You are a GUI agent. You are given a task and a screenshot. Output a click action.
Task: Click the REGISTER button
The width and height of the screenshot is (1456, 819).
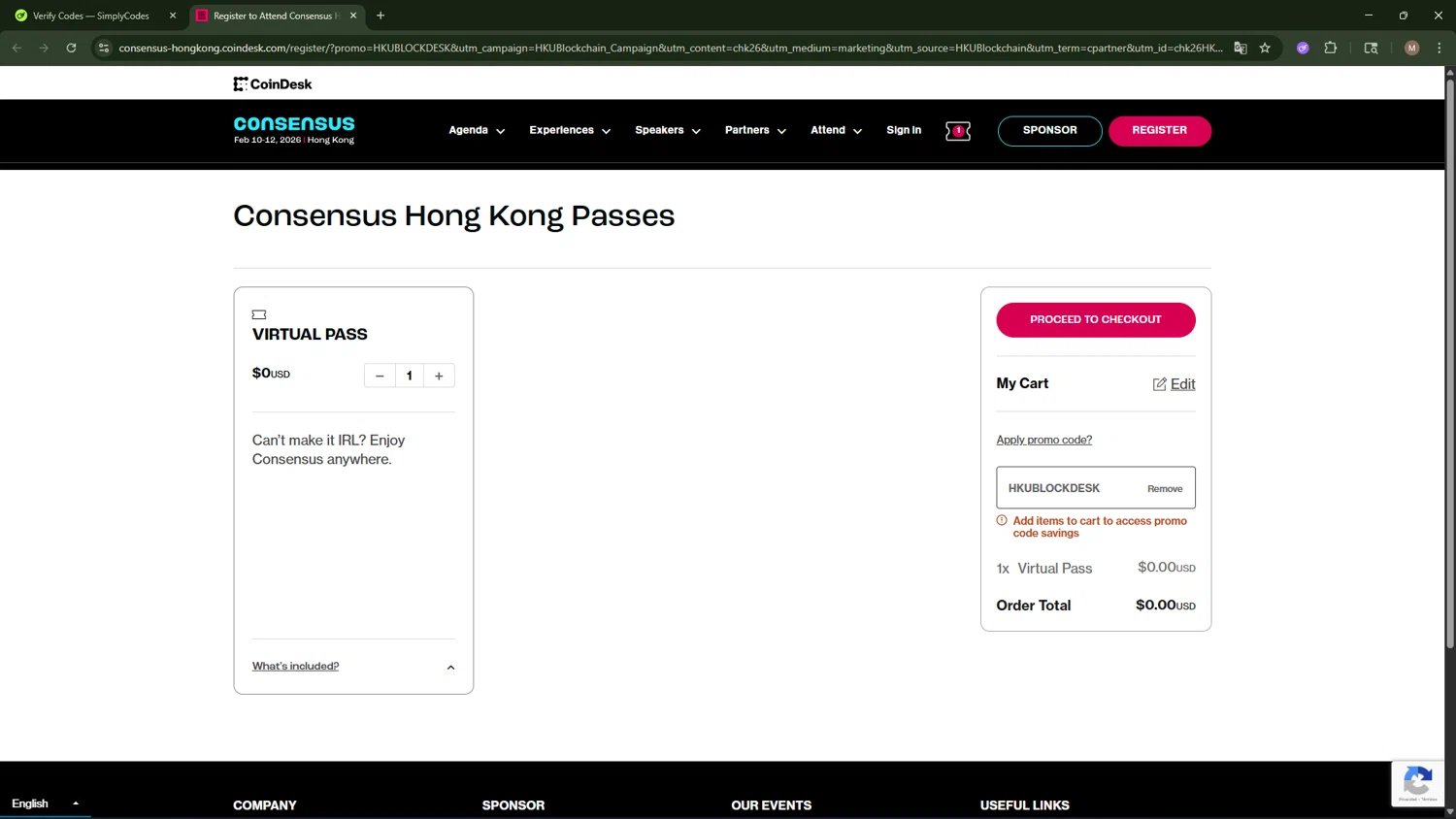pos(1159,131)
